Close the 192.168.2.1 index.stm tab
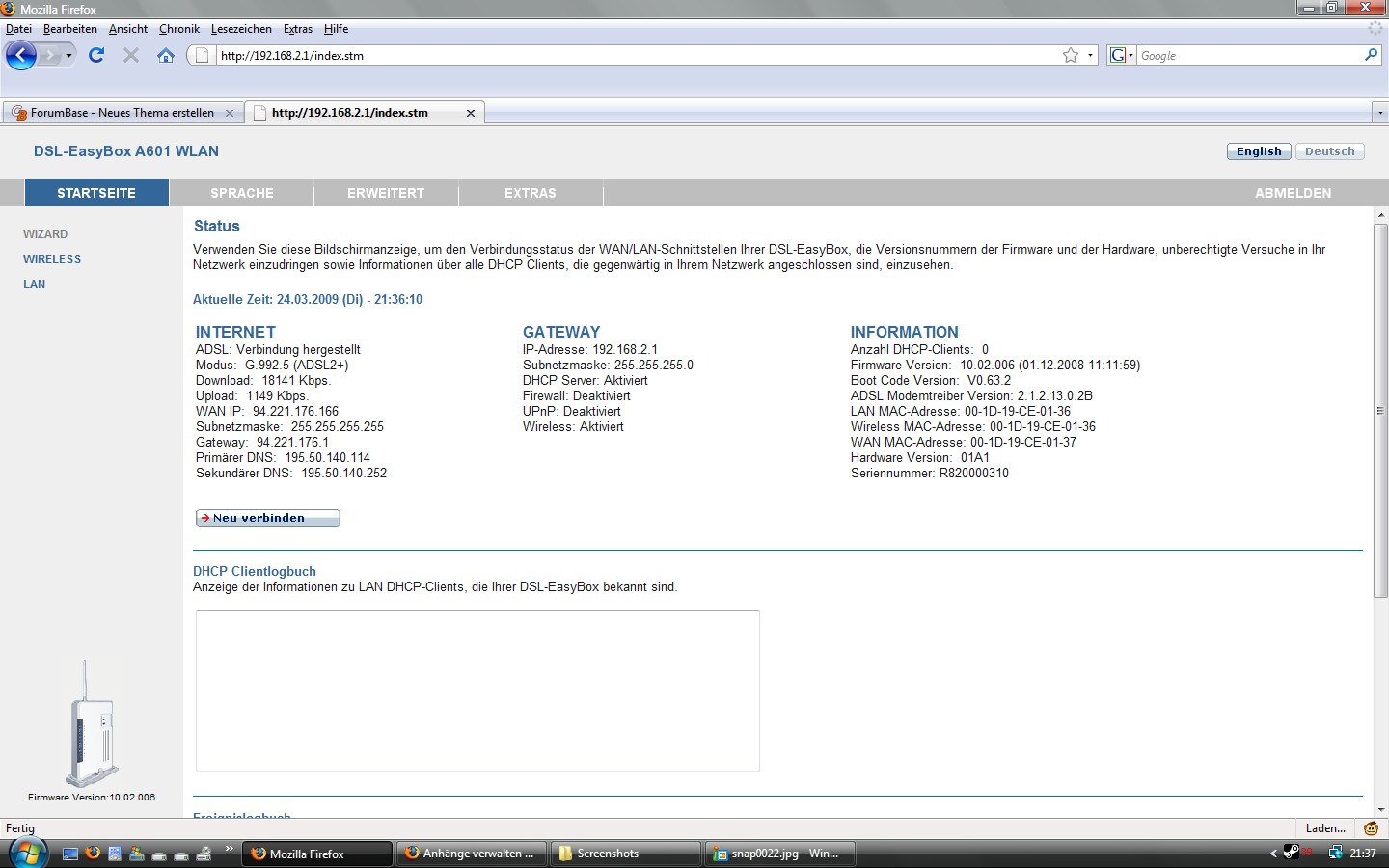 tap(471, 113)
